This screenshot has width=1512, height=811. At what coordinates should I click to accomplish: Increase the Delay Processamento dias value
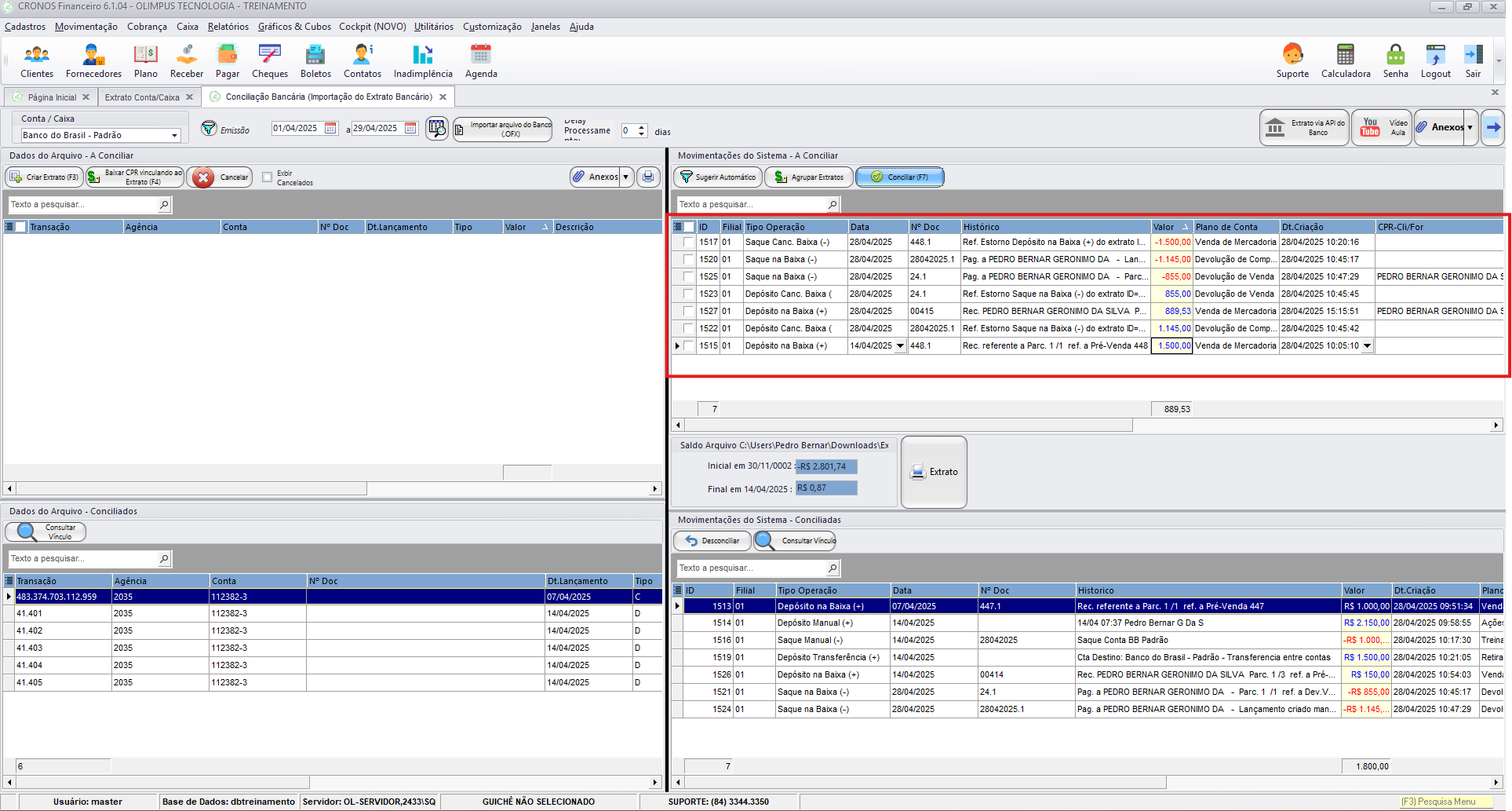[x=642, y=127]
